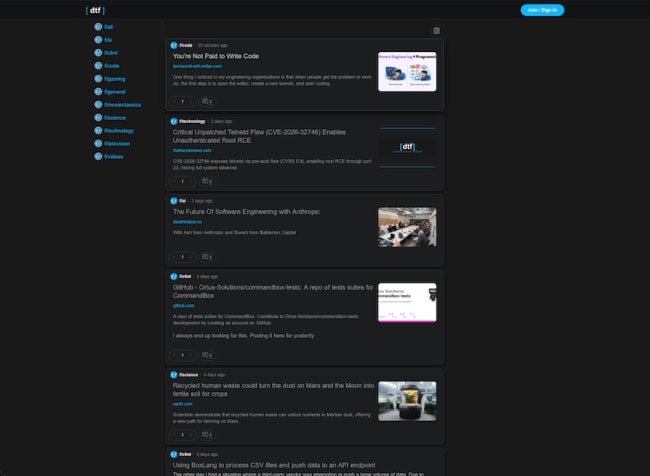Image resolution: width=650 pixels, height=476 pixels.
Task: Open the f/ai forum in sidebar
Action: click(x=108, y=40)
